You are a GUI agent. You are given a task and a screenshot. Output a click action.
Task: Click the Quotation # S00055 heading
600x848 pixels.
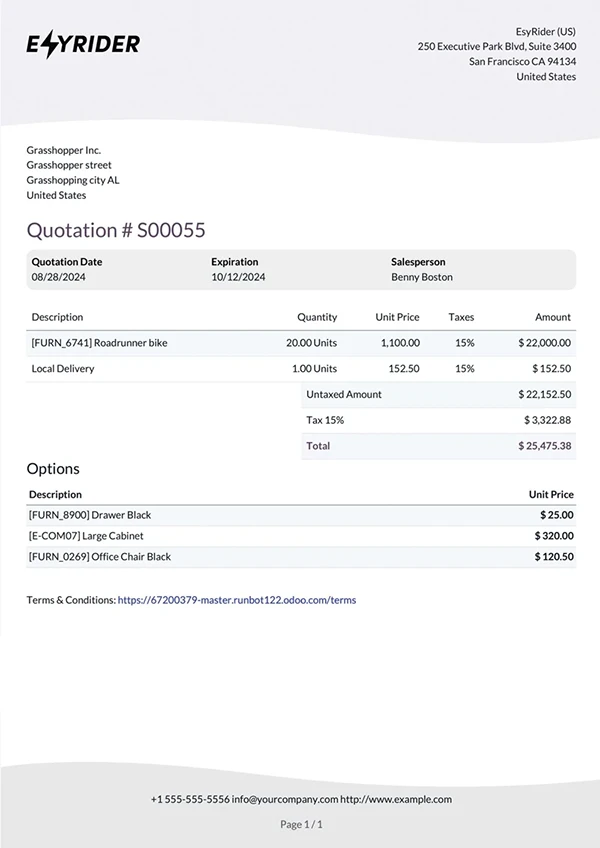click(116, 230)
